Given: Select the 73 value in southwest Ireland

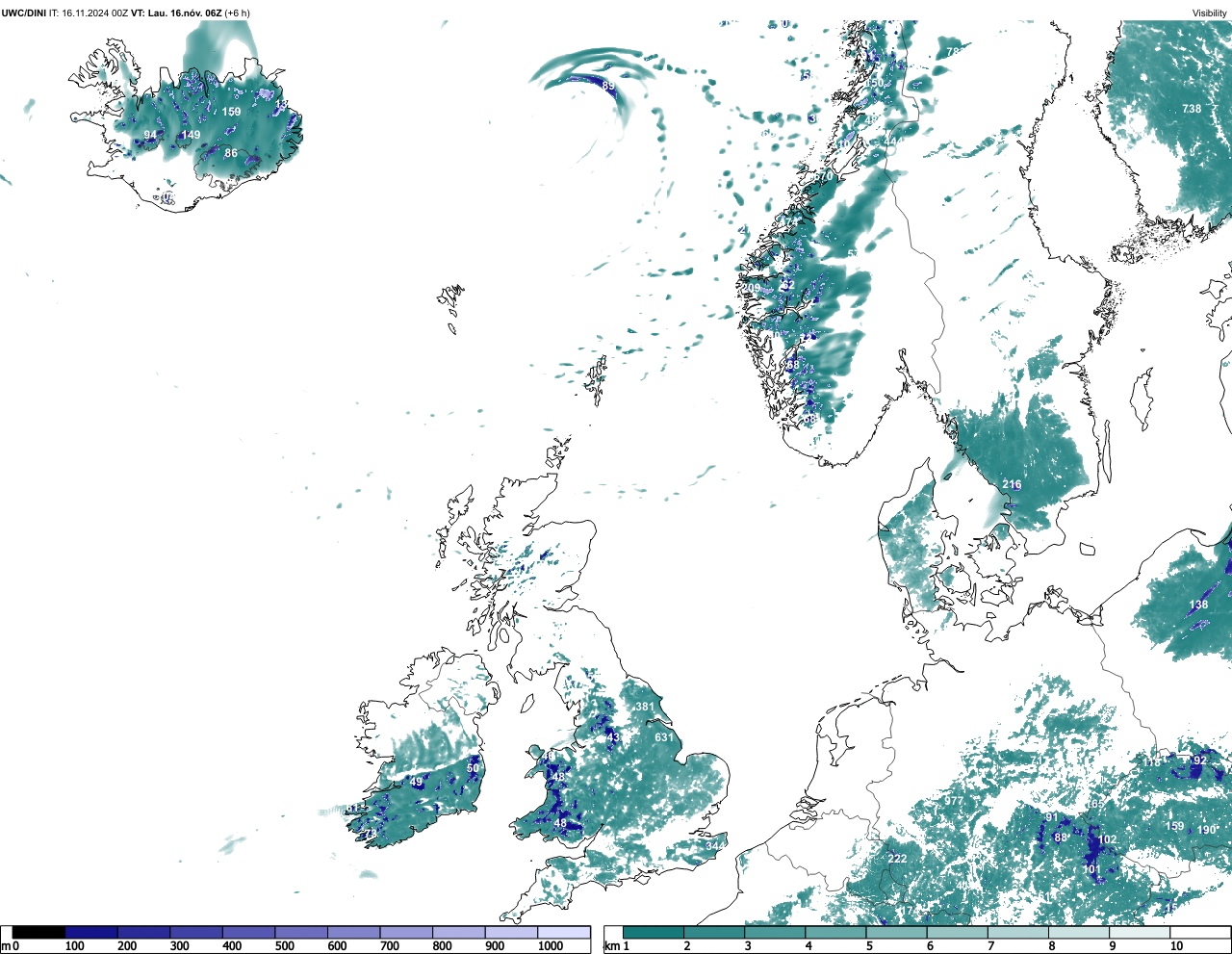Looking at the screenshot, I should 370,834.
